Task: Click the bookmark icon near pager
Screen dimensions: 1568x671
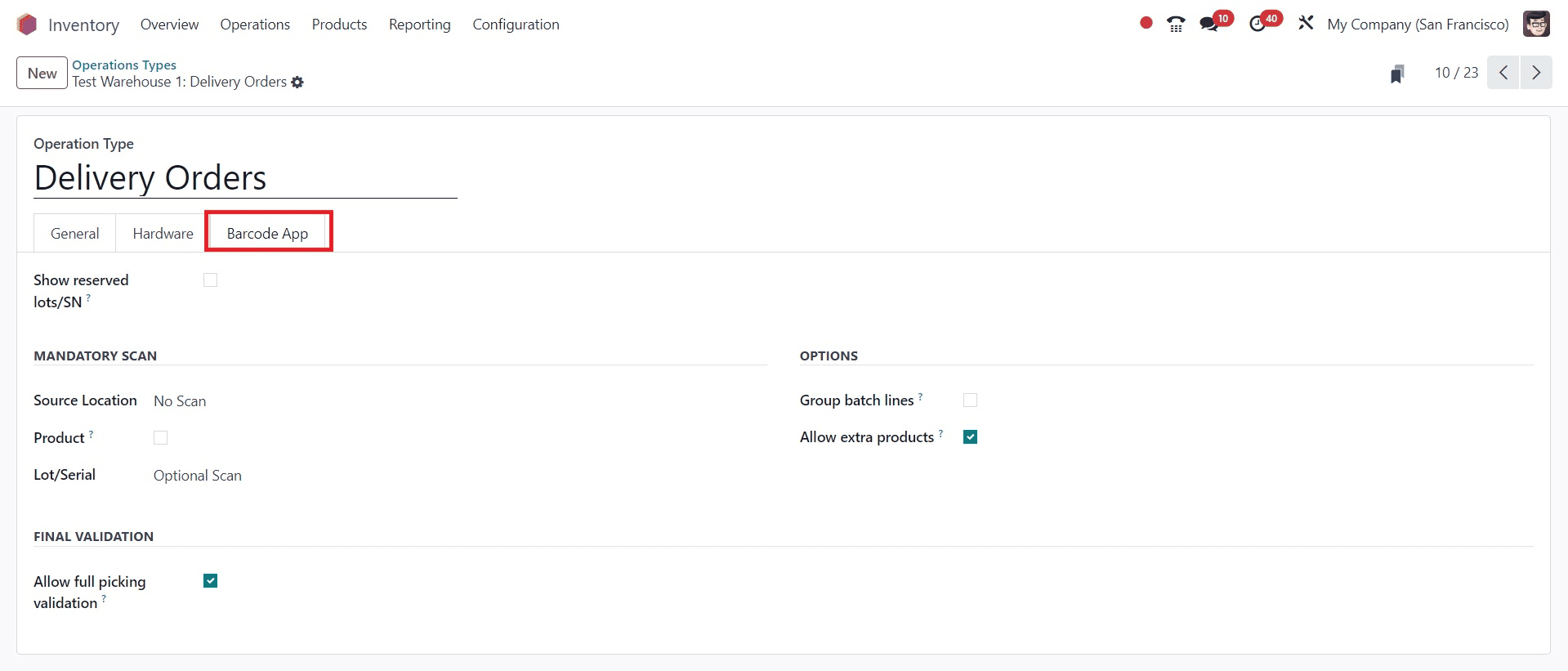Action: [1397, 74]
